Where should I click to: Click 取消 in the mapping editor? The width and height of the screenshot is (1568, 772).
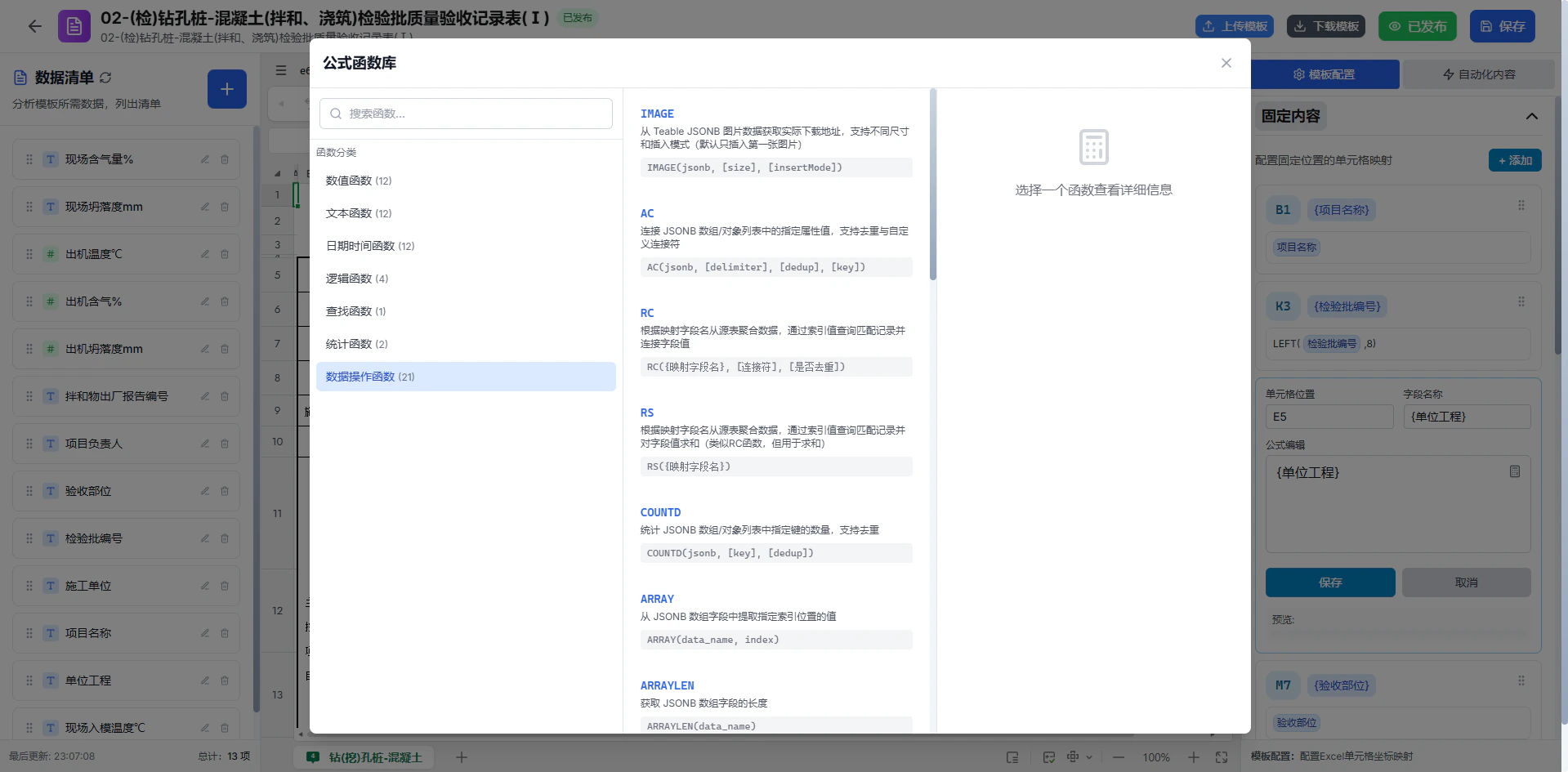[1467, 582]
